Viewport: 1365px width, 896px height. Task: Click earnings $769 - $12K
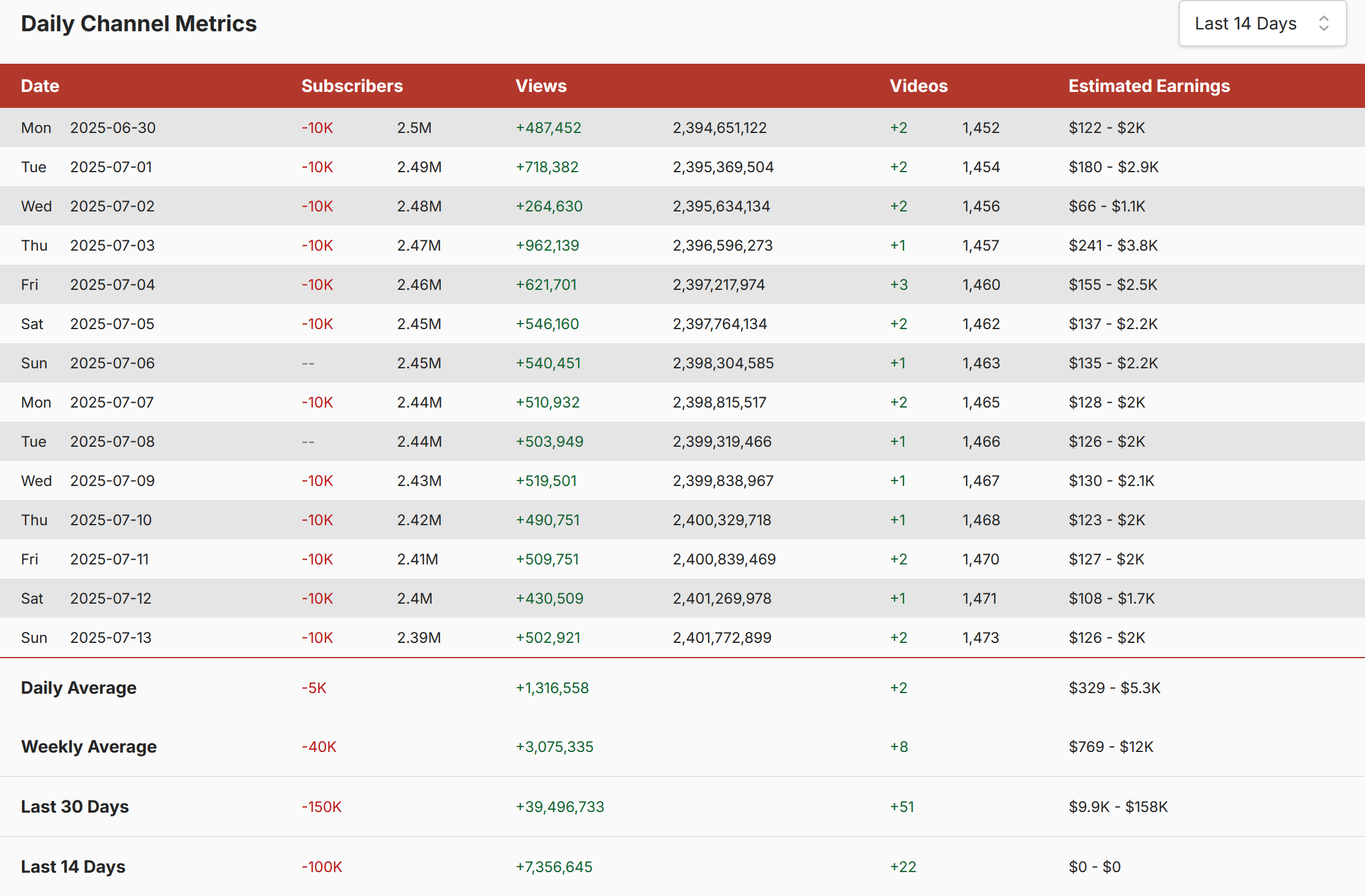pos(1111,746)
